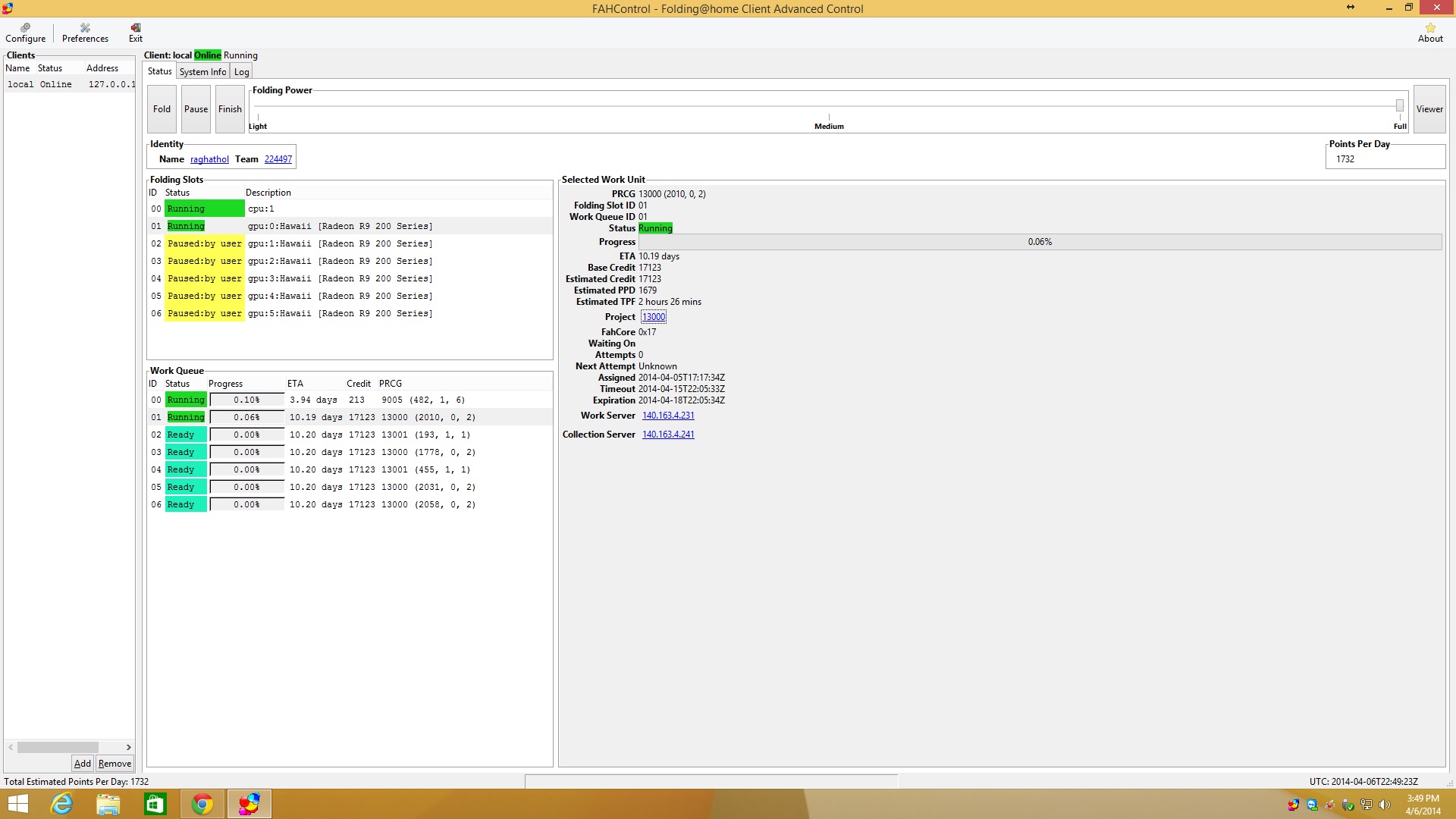Open project 13000 link
1456x819 pixels.
click(653, 317)
